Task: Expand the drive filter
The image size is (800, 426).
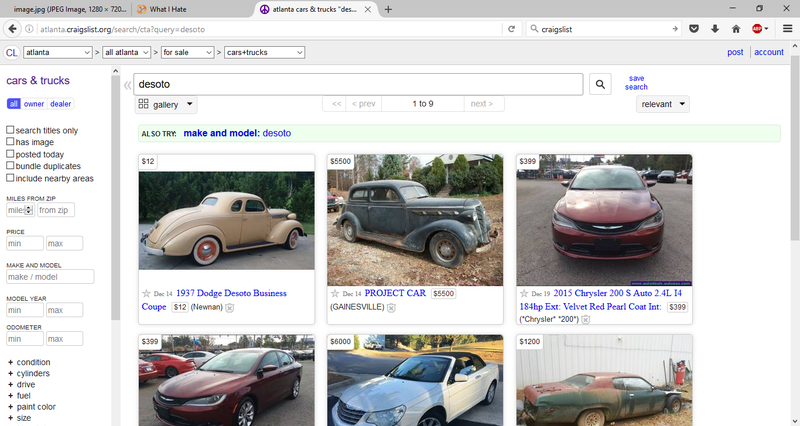Action: tap(21, 385)
